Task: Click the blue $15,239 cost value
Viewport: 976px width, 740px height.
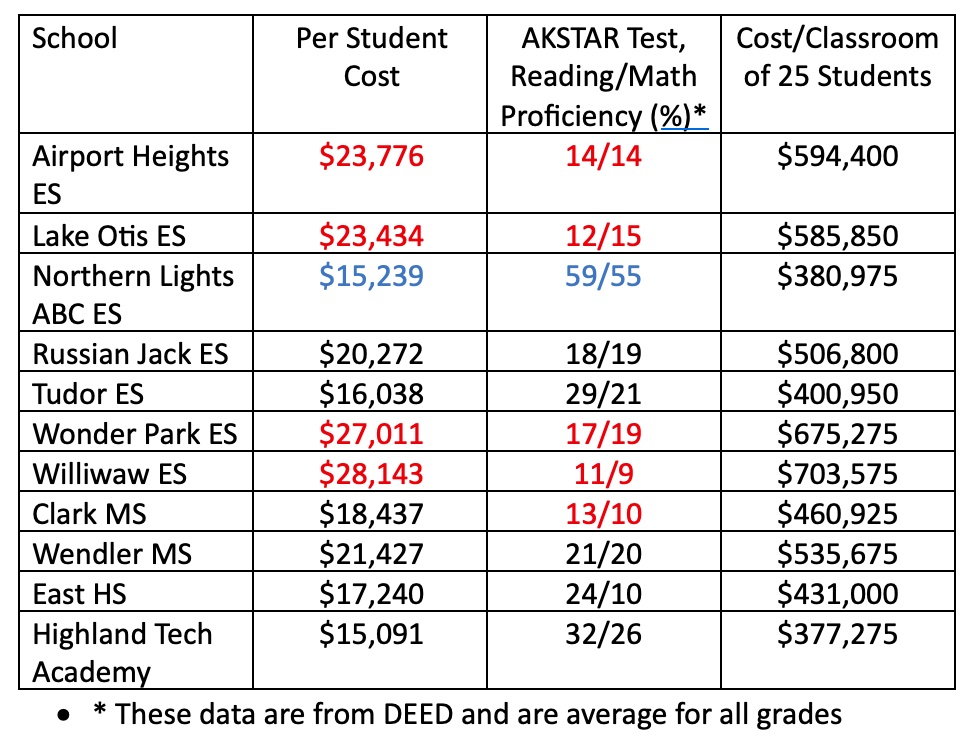Action: point(371,276)
